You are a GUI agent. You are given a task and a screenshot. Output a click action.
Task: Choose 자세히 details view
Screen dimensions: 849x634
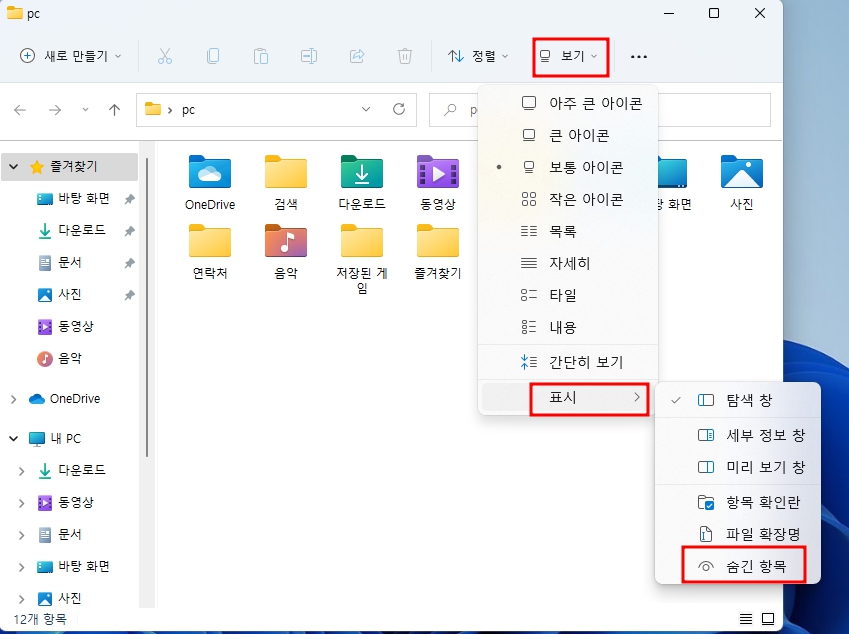pyautogui.click(x=569, y=263)
